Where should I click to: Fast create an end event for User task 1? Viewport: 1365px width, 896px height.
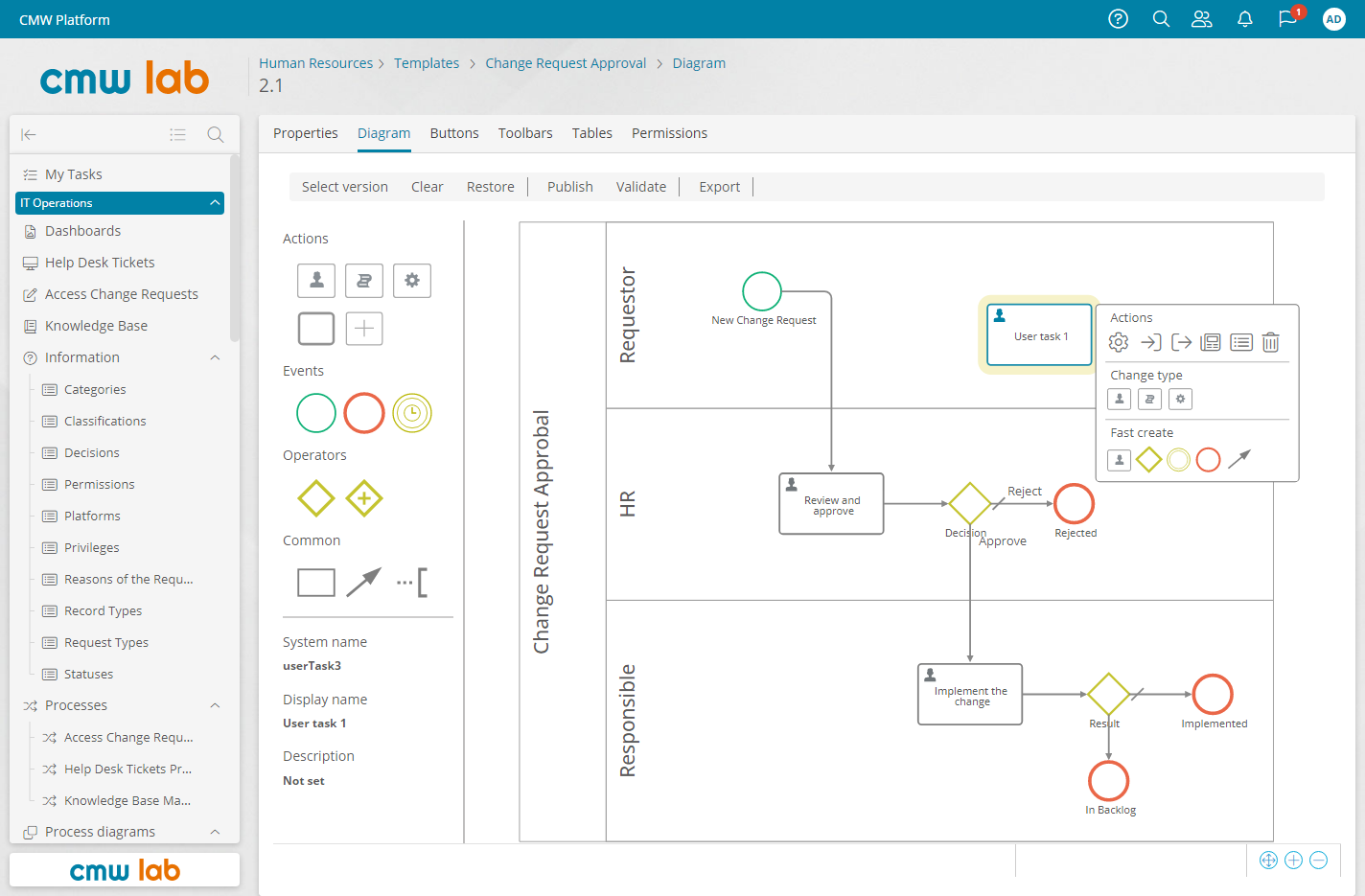click(x=1208, y=460)
